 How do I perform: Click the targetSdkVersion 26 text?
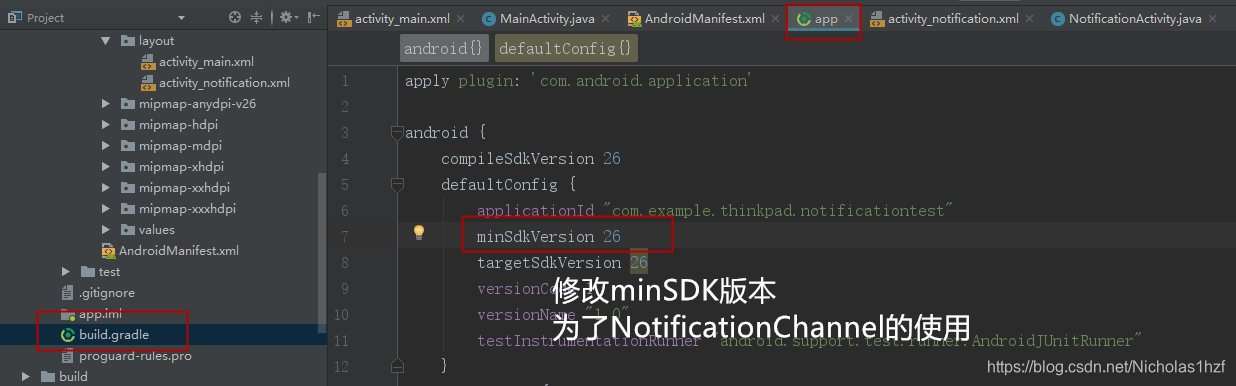(x=563, y=262)
